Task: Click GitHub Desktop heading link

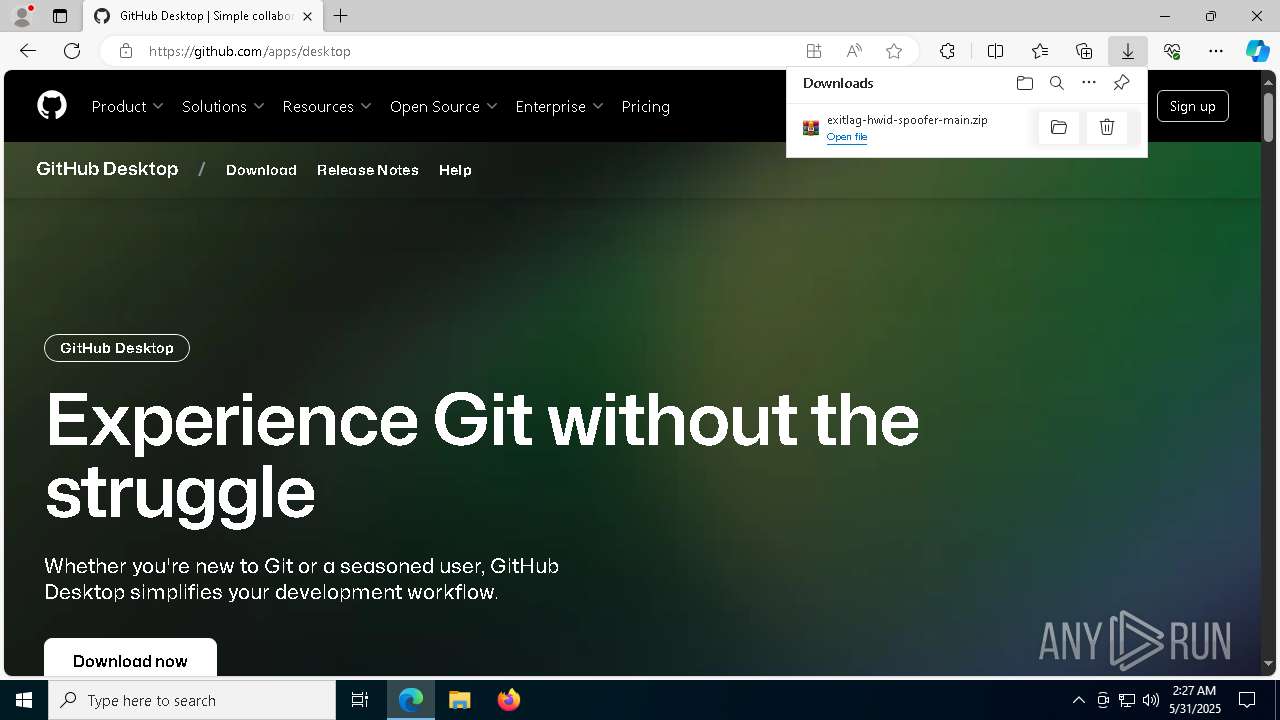Action: (x=107, y=169)
